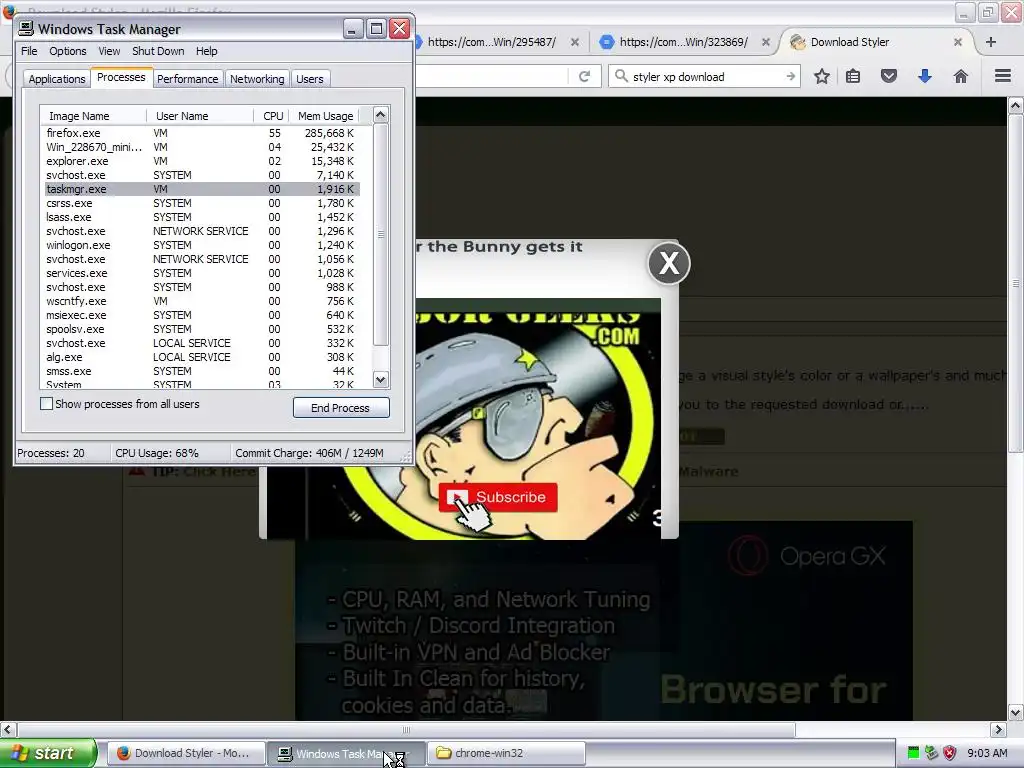Screen dimensions: 1024x768
Task: Select the Processes tab
Action: (x=121, y=77)
